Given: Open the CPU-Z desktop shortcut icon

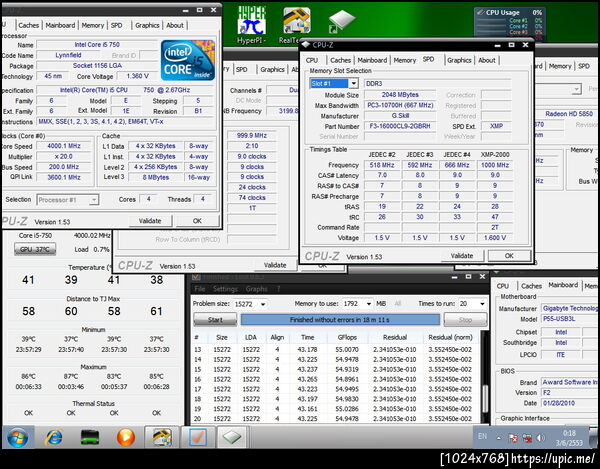Looking at the screenshot, I should point(342,21).
